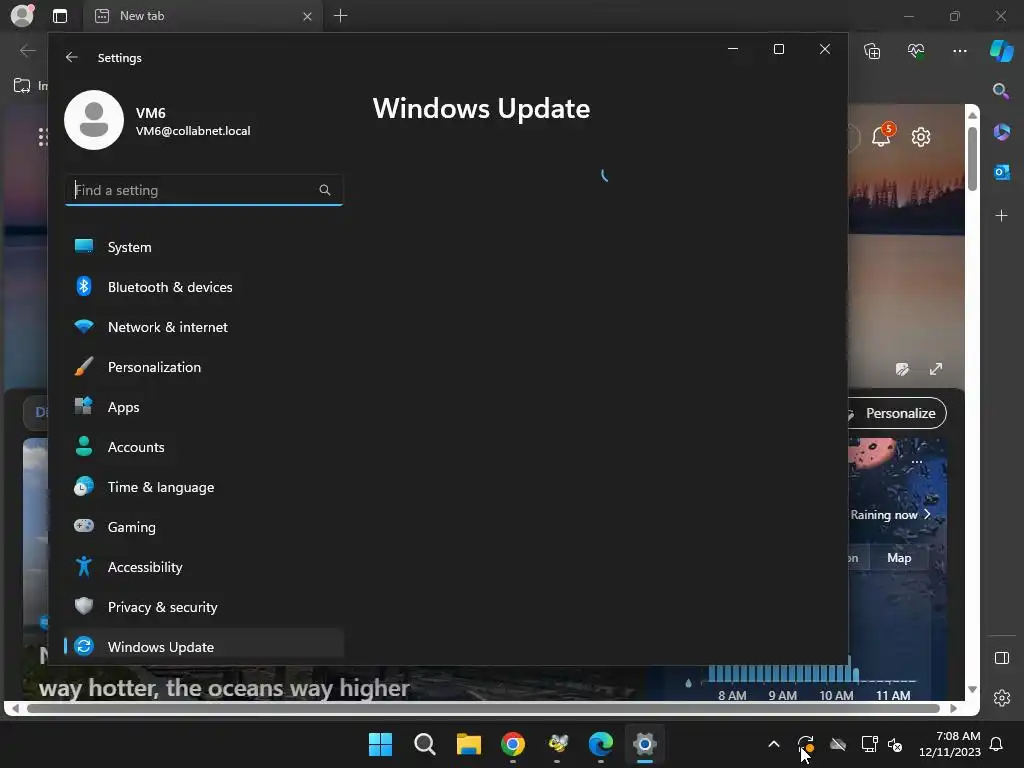Open the System settings category
The width and height of the screenshot is (1024, 768).
coord(204,247)
